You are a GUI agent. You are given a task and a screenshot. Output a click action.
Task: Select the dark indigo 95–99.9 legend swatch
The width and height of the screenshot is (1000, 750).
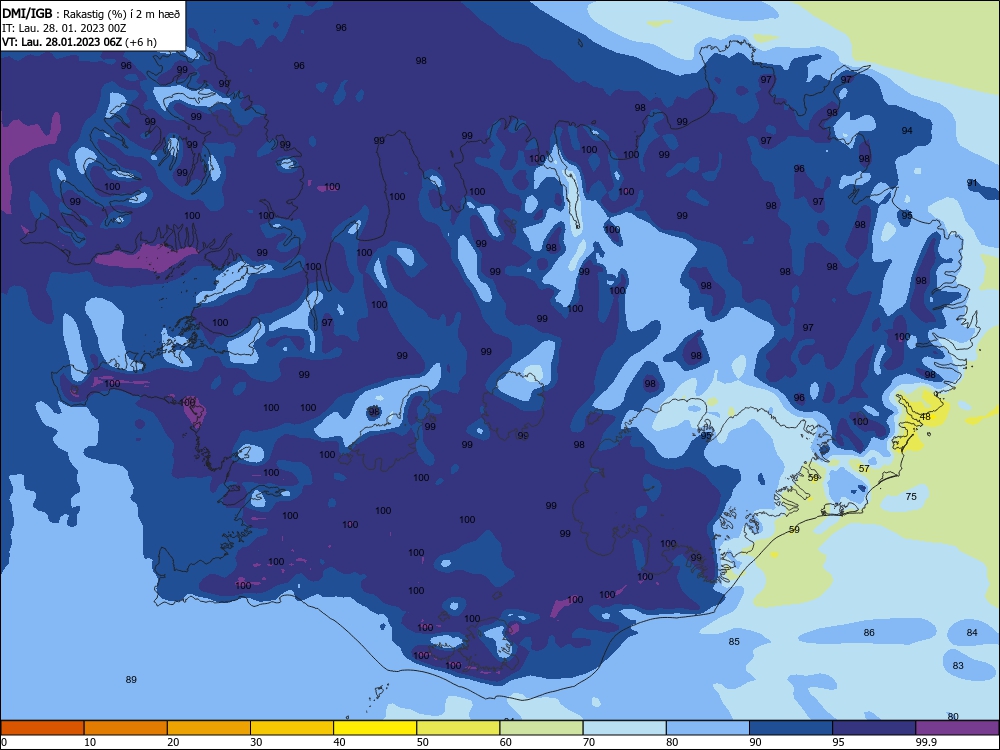click(874, 728)
